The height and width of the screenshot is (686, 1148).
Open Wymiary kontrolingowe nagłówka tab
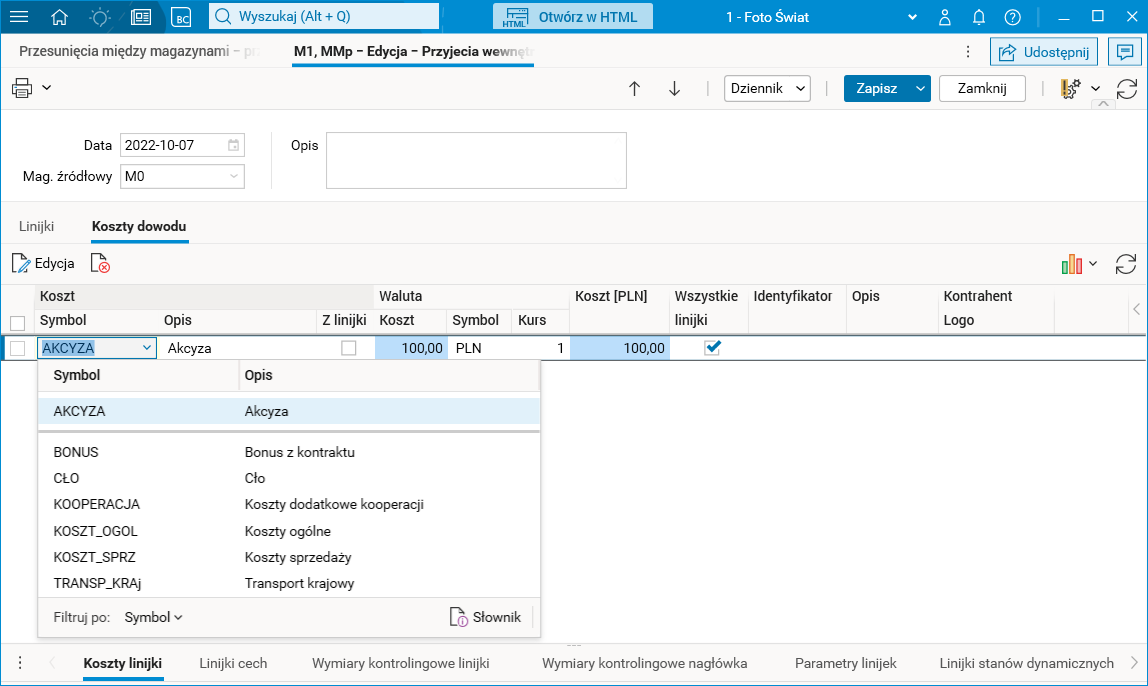(x=644, y=663)
